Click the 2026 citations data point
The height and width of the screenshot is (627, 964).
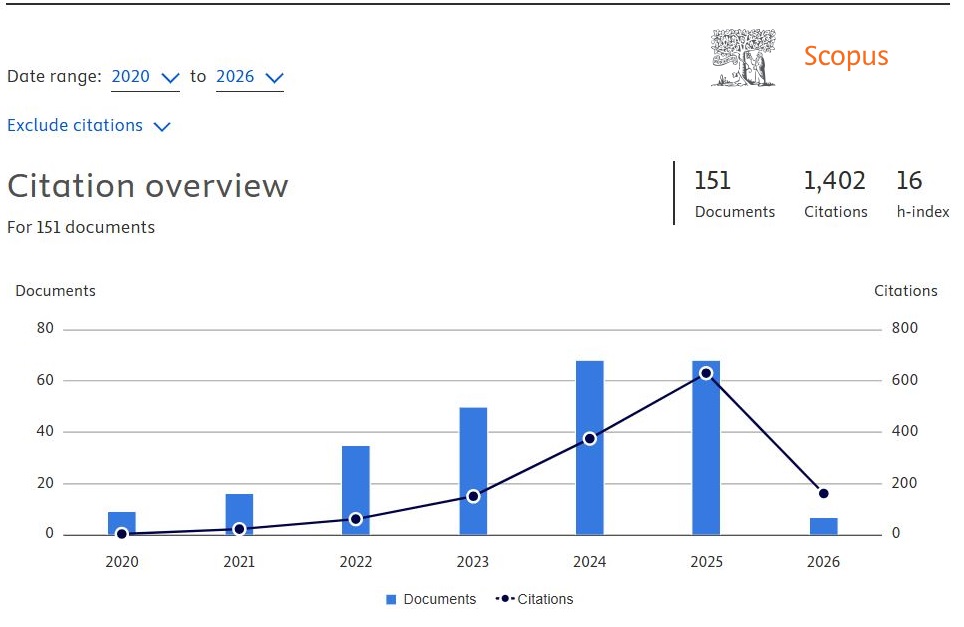point(824,493)
